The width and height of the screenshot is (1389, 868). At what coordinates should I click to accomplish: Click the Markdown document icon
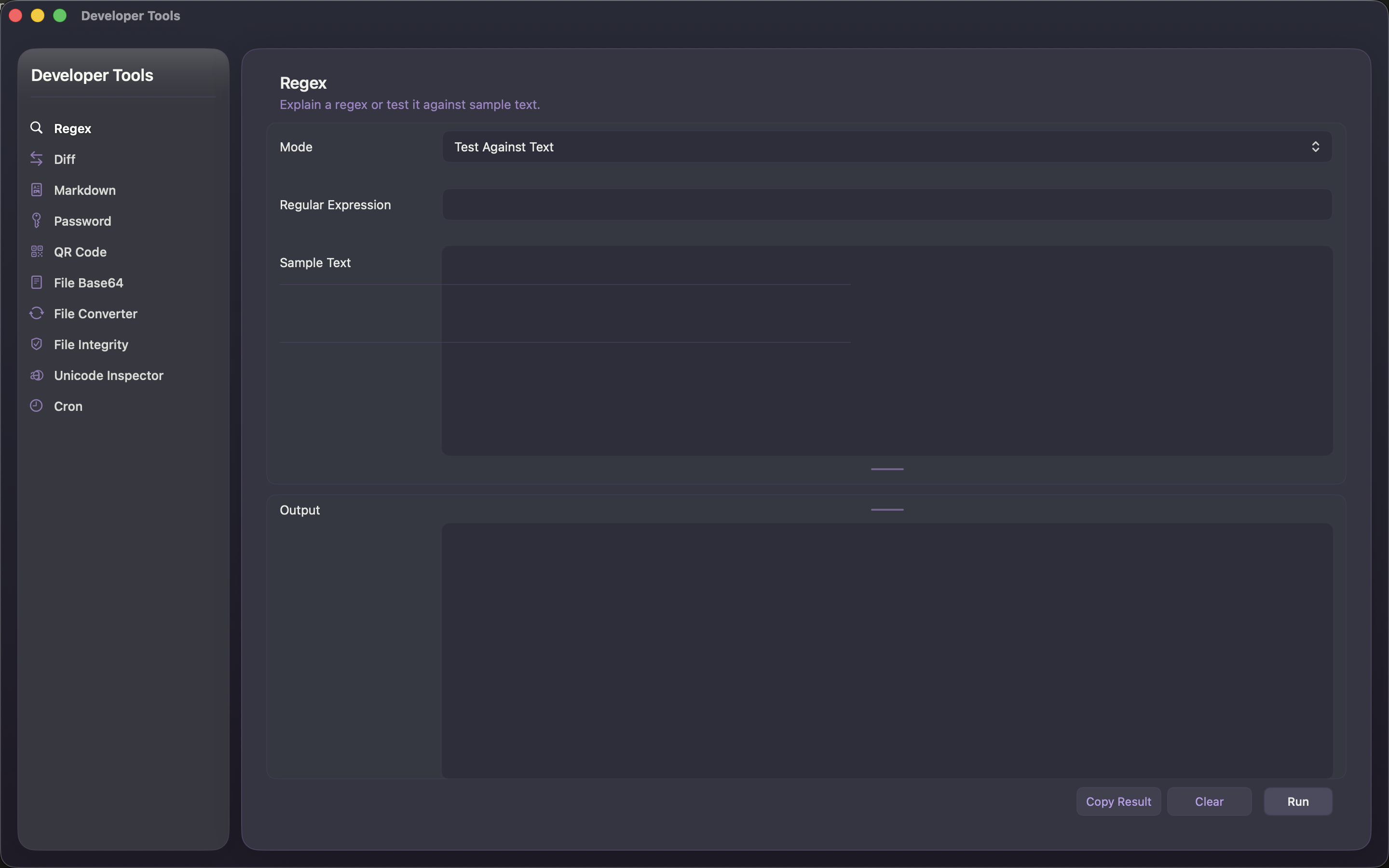[36, 190]
